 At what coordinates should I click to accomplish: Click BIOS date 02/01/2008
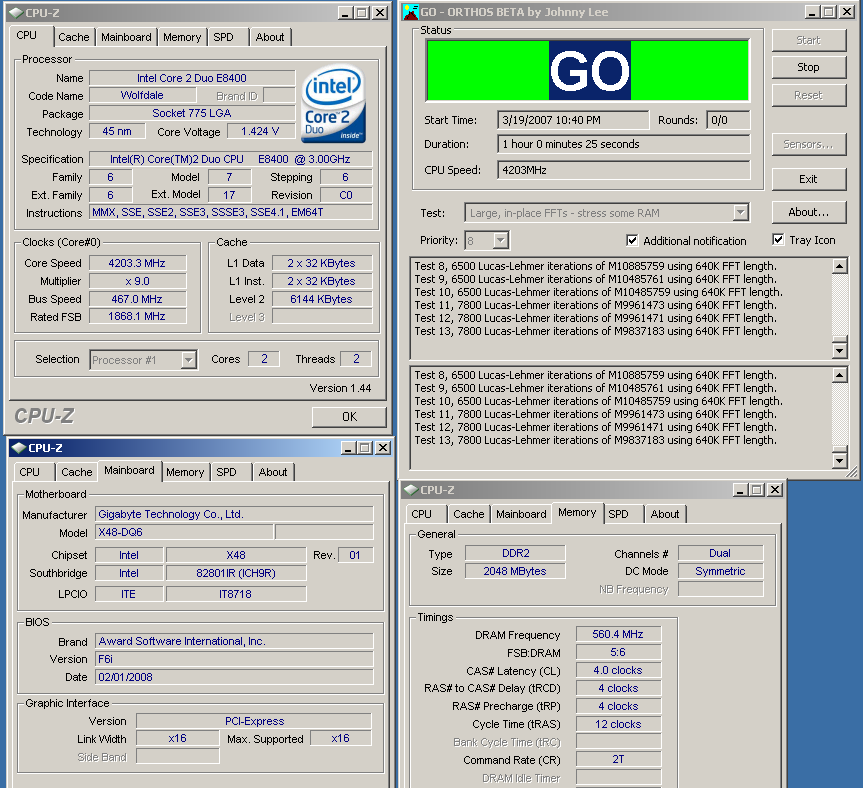(234, 677)
